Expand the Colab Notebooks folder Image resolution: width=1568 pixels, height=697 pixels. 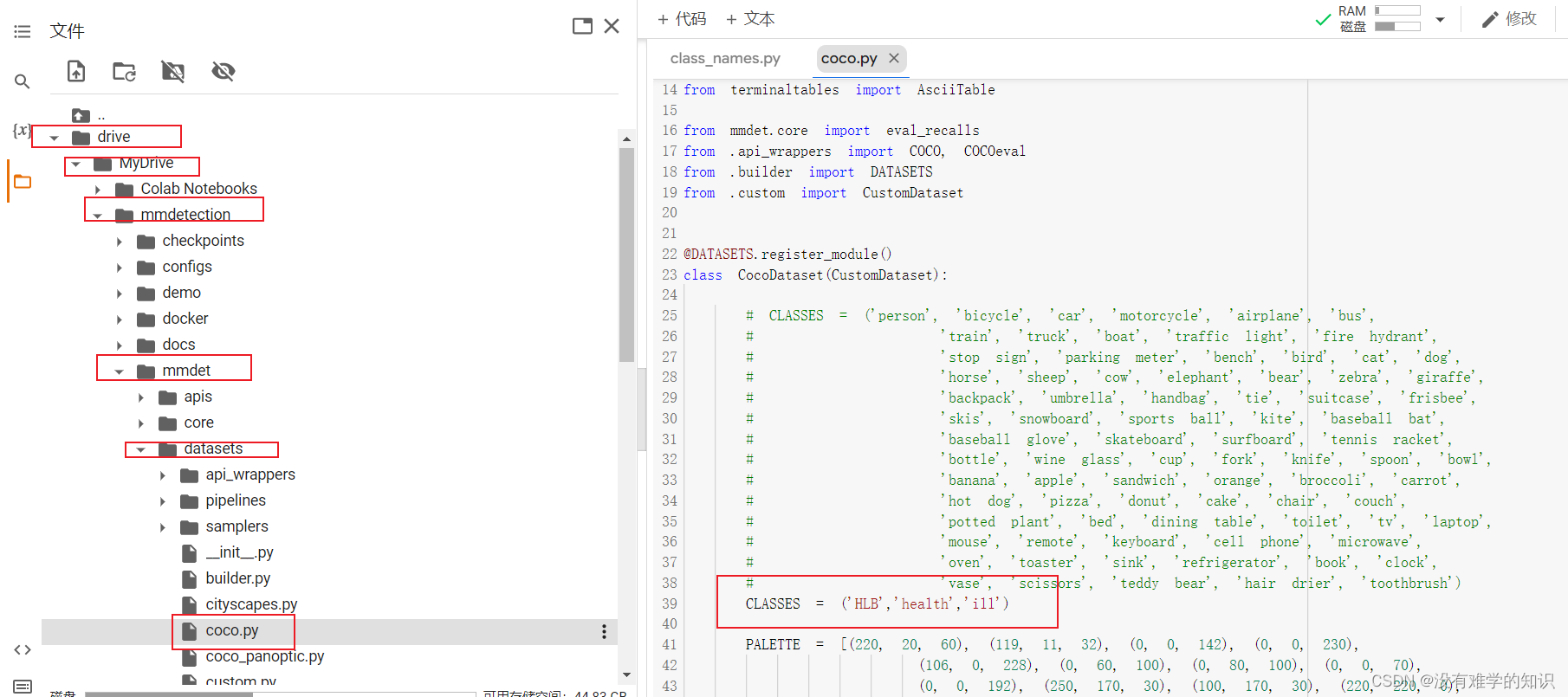(98, 190)
